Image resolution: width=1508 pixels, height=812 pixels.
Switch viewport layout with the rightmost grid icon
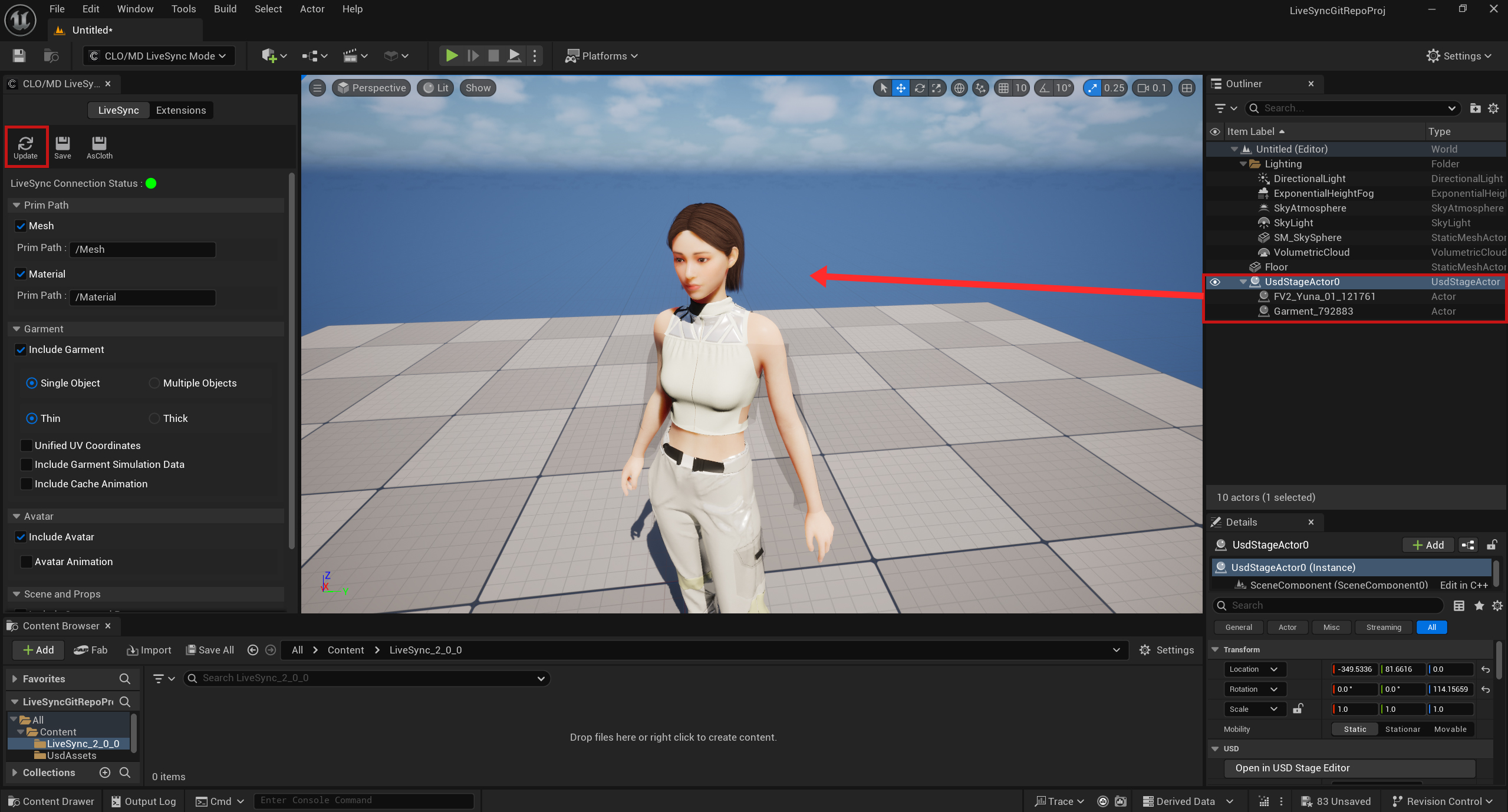pyautogui.click(x=1187, y=88)
